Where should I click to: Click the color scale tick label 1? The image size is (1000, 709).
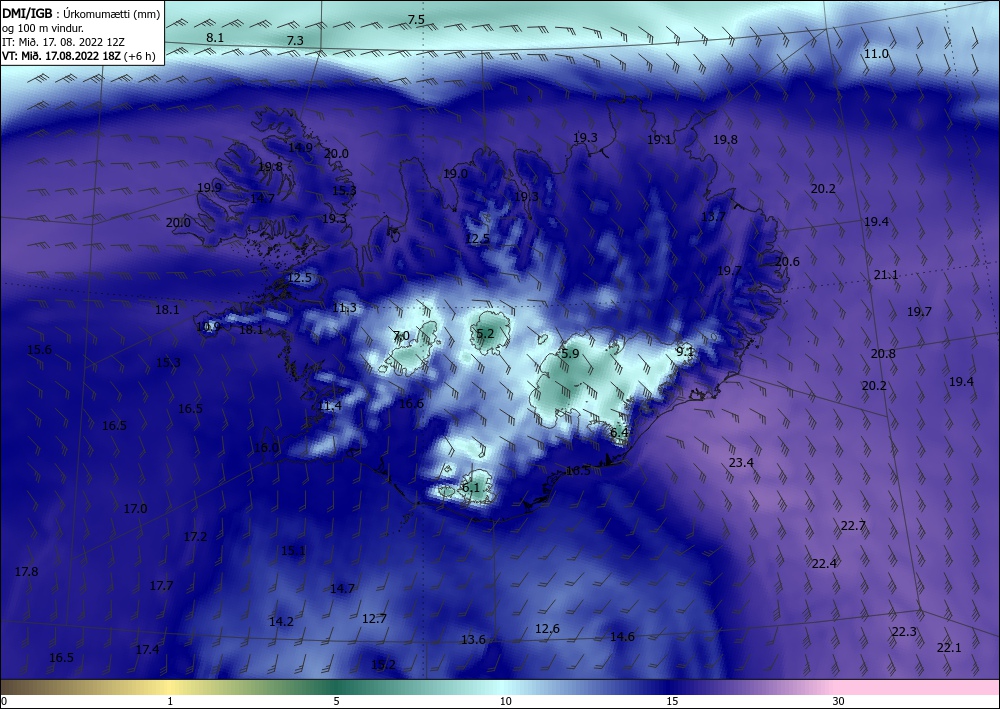(170, 701)
